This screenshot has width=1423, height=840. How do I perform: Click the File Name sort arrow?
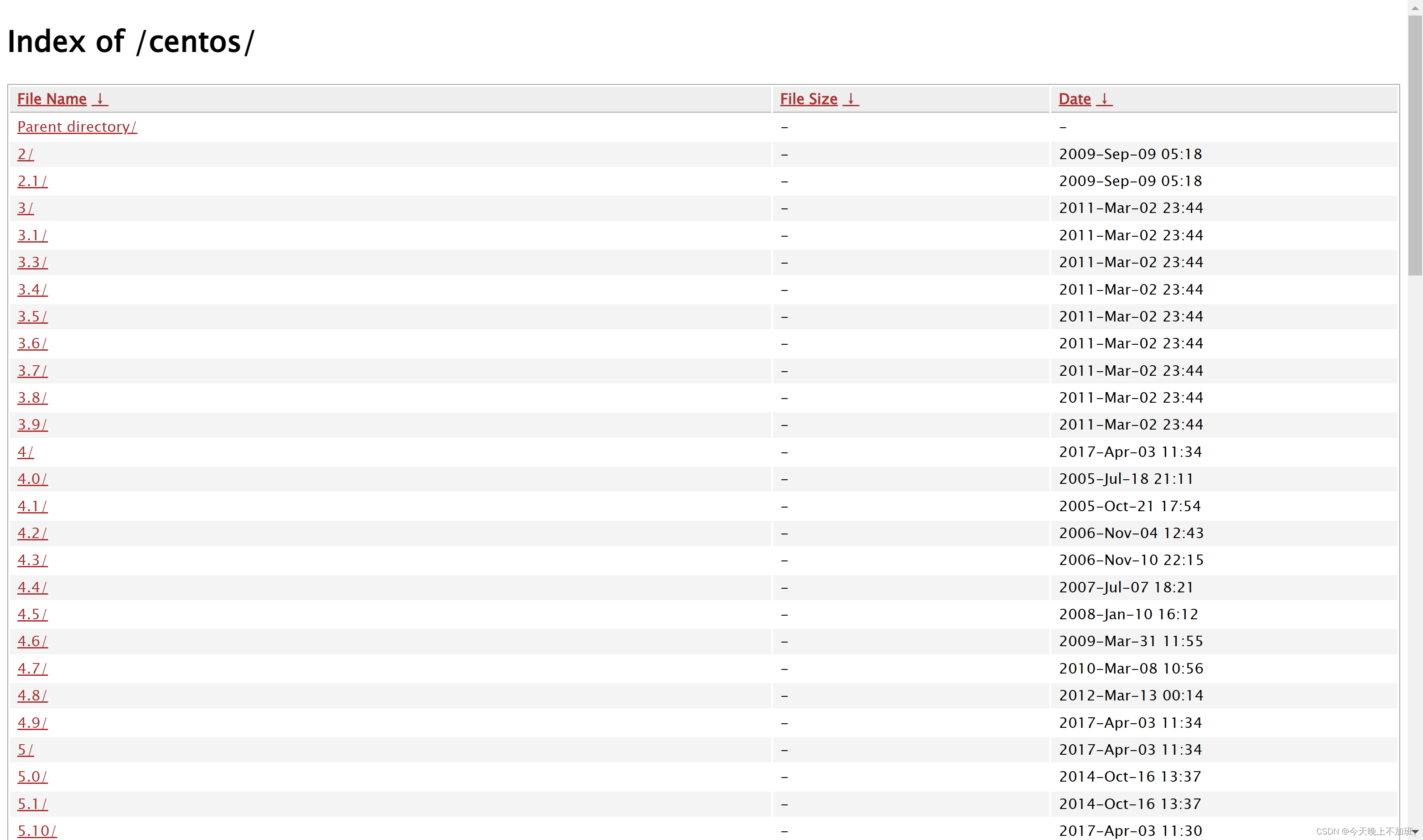point(99,99)
